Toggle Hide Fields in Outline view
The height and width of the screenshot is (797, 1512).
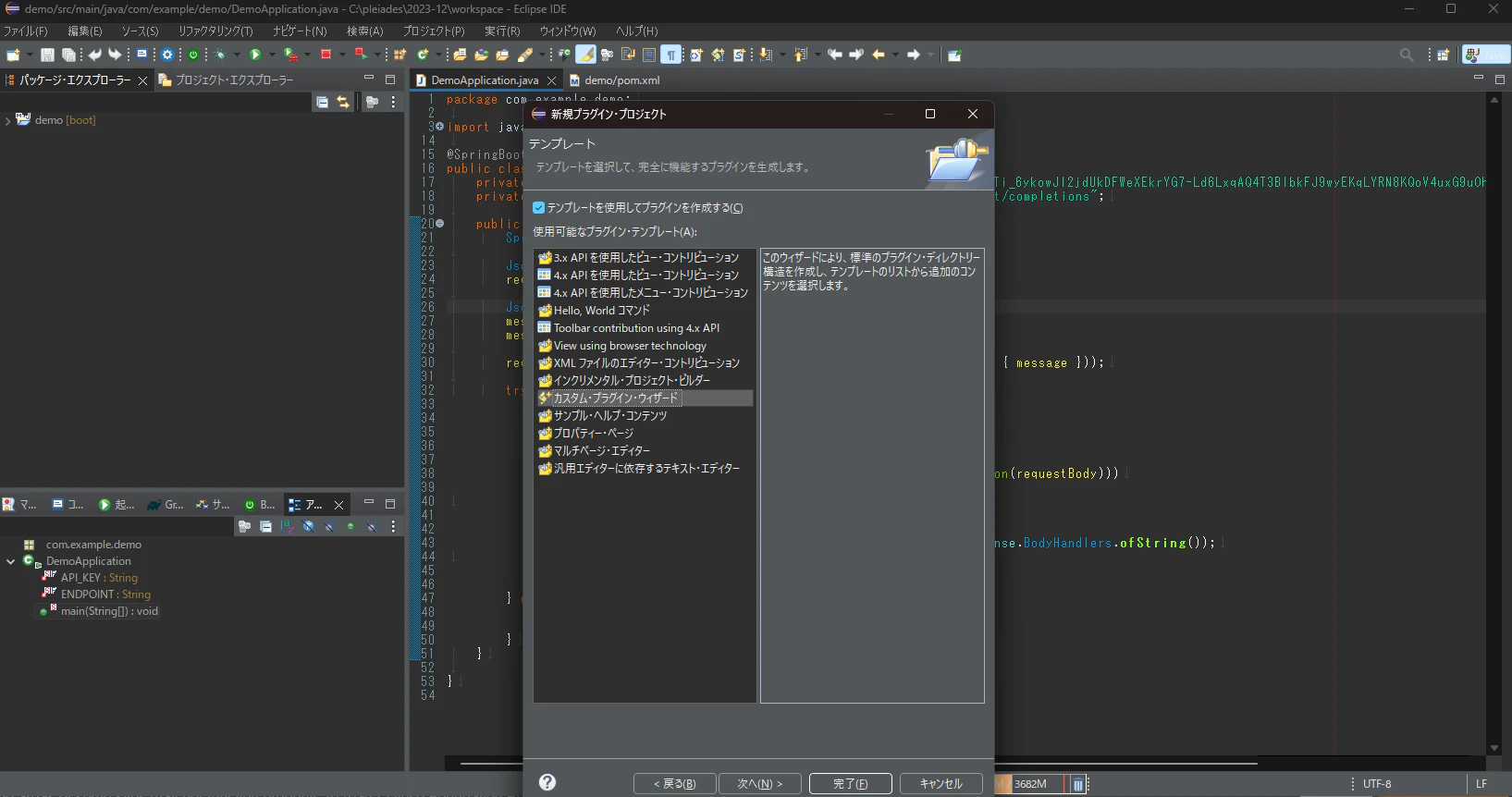pyautogui.click(x=308, y=527)
